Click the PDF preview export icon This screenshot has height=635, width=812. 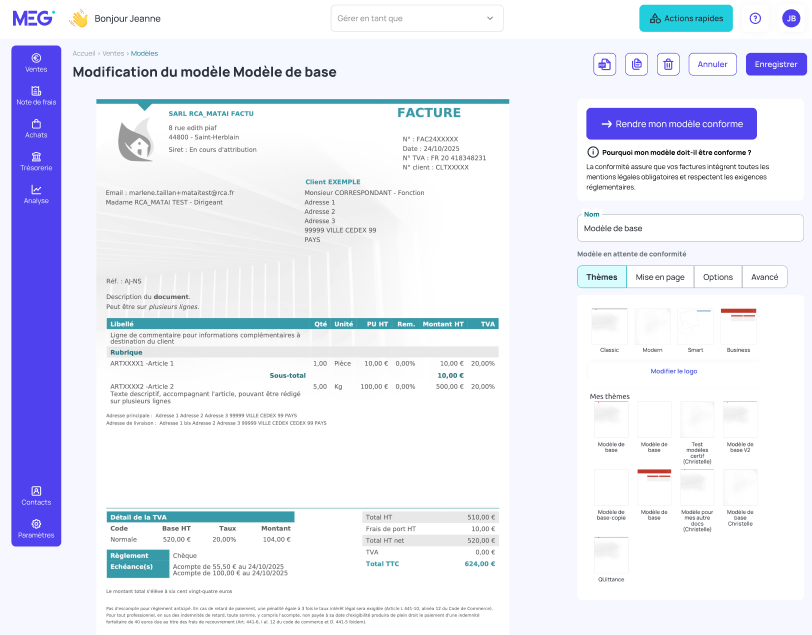[x=604, y=64]
